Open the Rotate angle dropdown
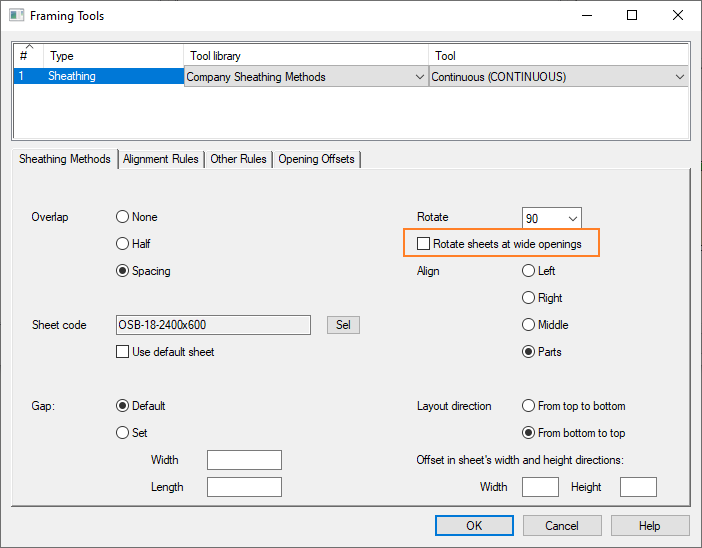 (572, 218)
